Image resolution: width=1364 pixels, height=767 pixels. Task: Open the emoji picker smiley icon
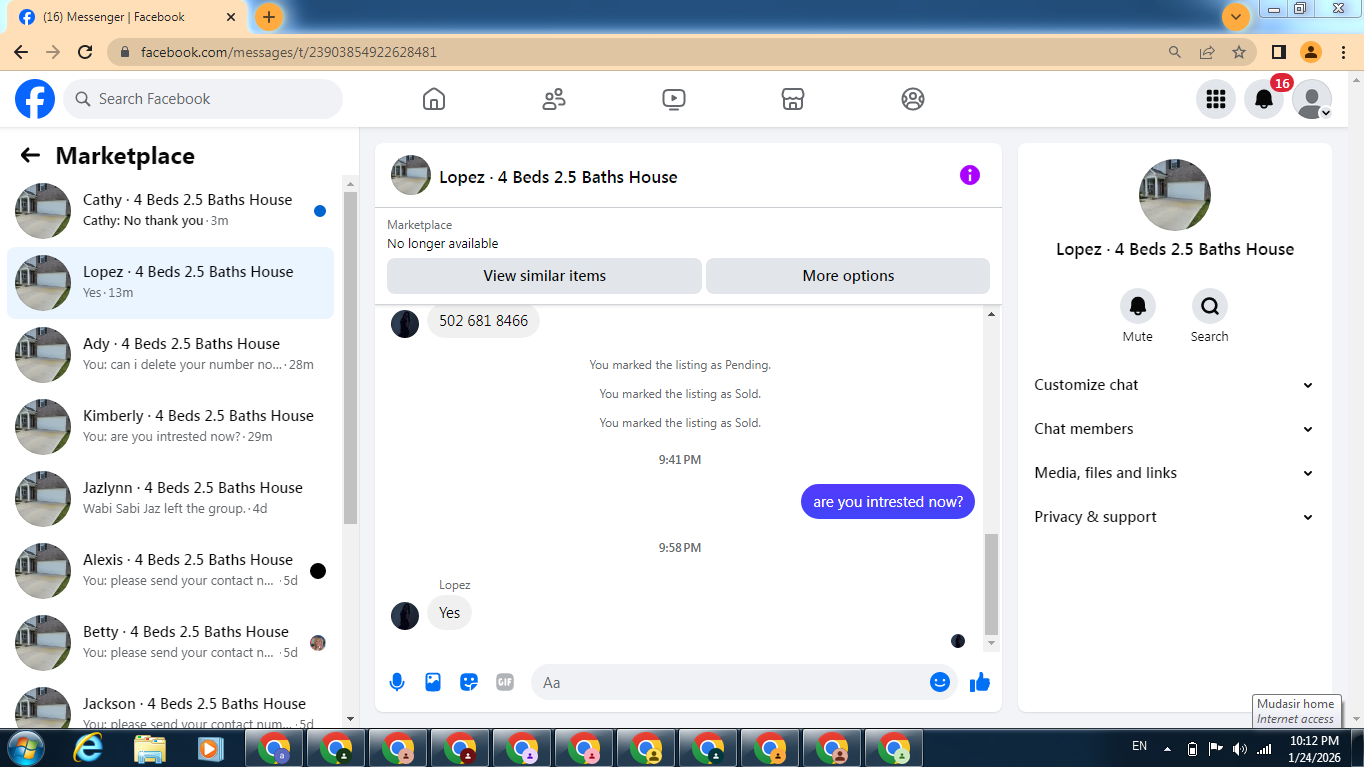(940, 682)
